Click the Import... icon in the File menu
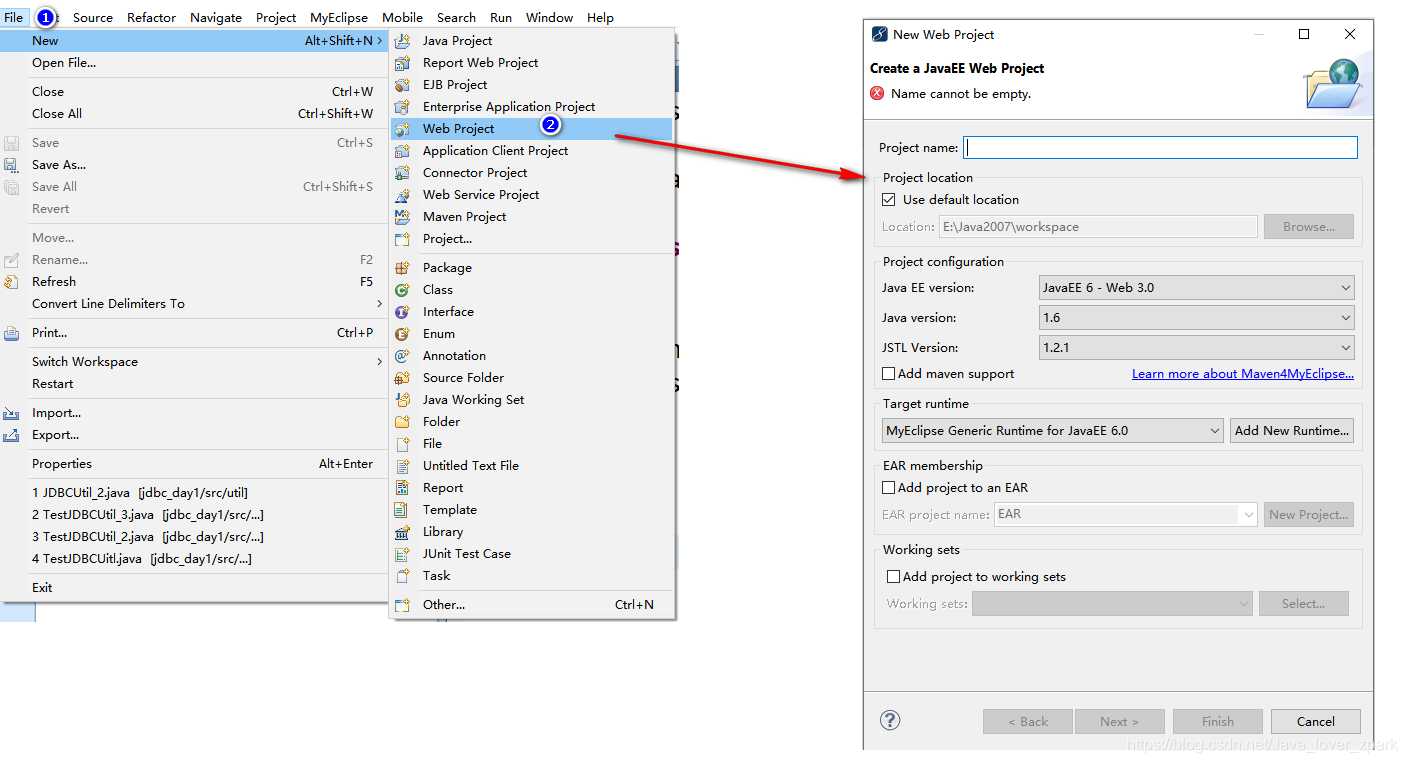 11,413
